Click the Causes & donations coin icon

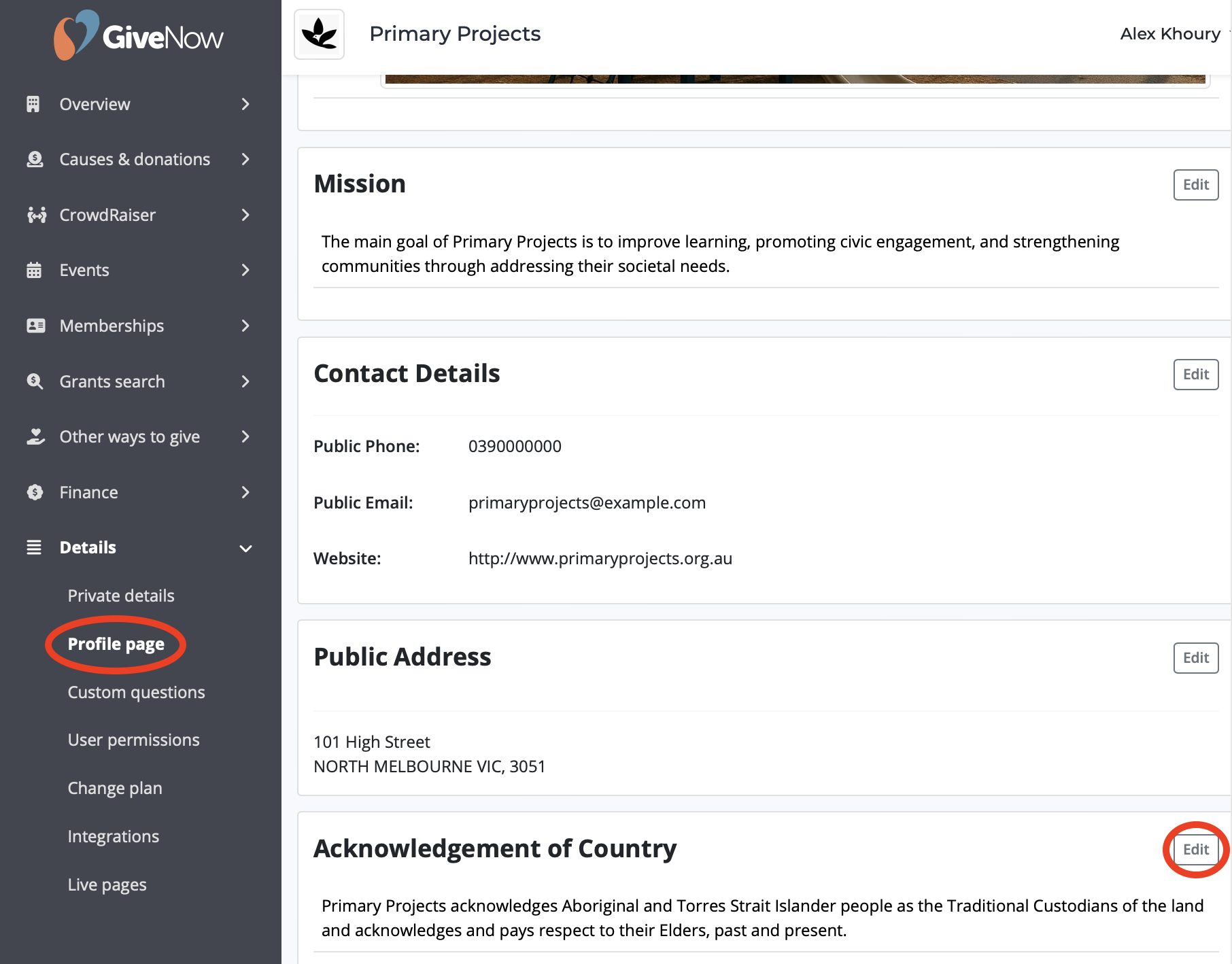pos(35,159)
